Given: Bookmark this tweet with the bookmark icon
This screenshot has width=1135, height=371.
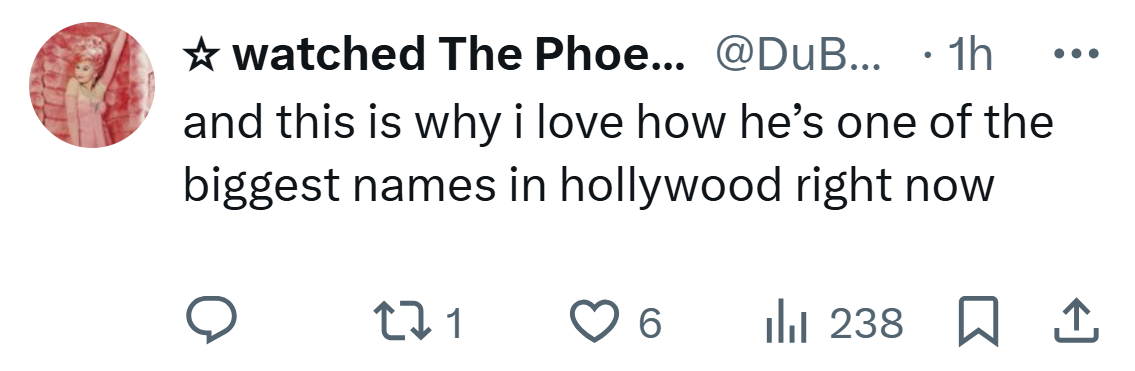Looking at the screenshot, I should point(979,322).
